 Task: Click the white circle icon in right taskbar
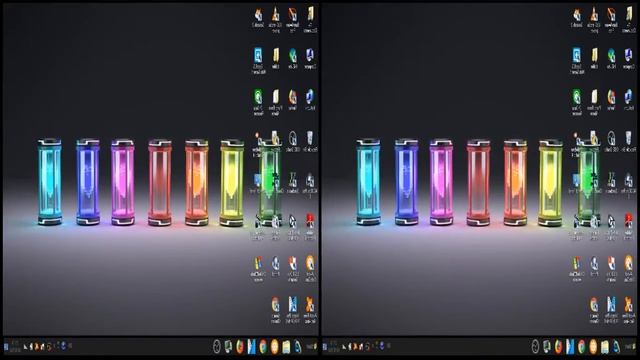(x=535, y=347)
